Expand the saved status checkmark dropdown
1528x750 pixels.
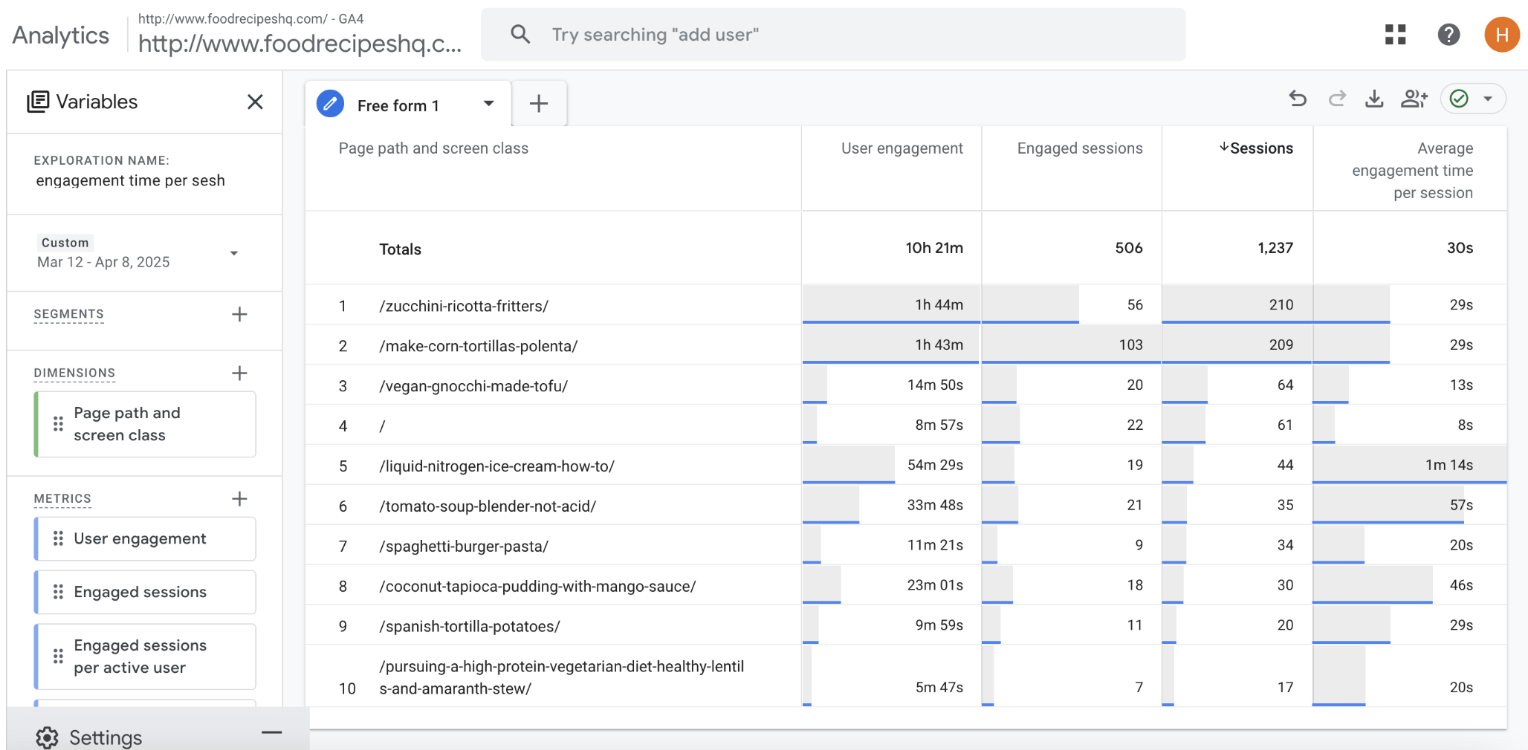click(1486, 99)
